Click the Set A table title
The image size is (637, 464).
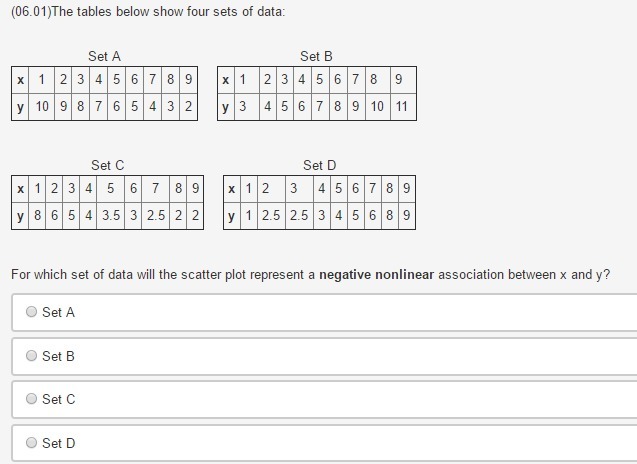point(104,56)
